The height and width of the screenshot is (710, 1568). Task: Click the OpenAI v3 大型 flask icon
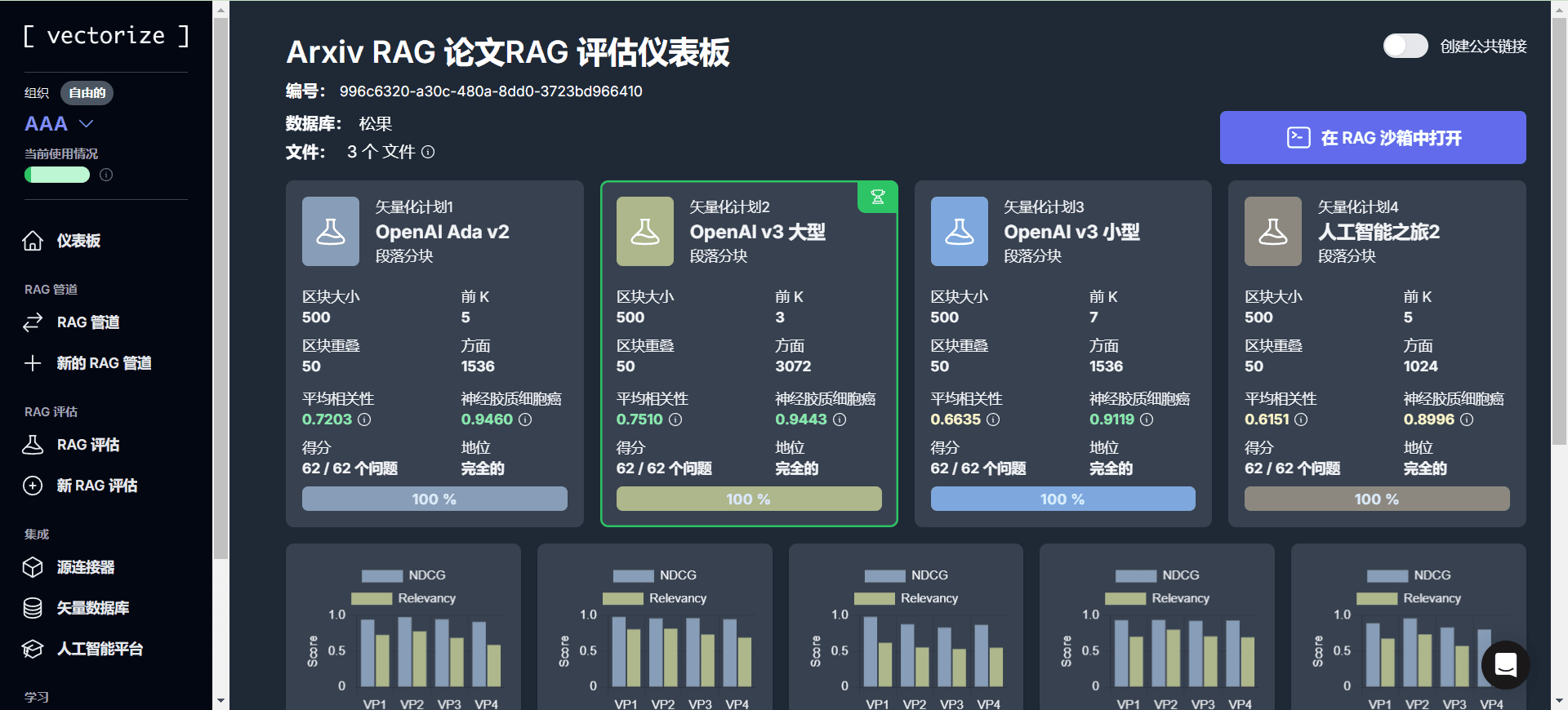click(x=645, y=231)
